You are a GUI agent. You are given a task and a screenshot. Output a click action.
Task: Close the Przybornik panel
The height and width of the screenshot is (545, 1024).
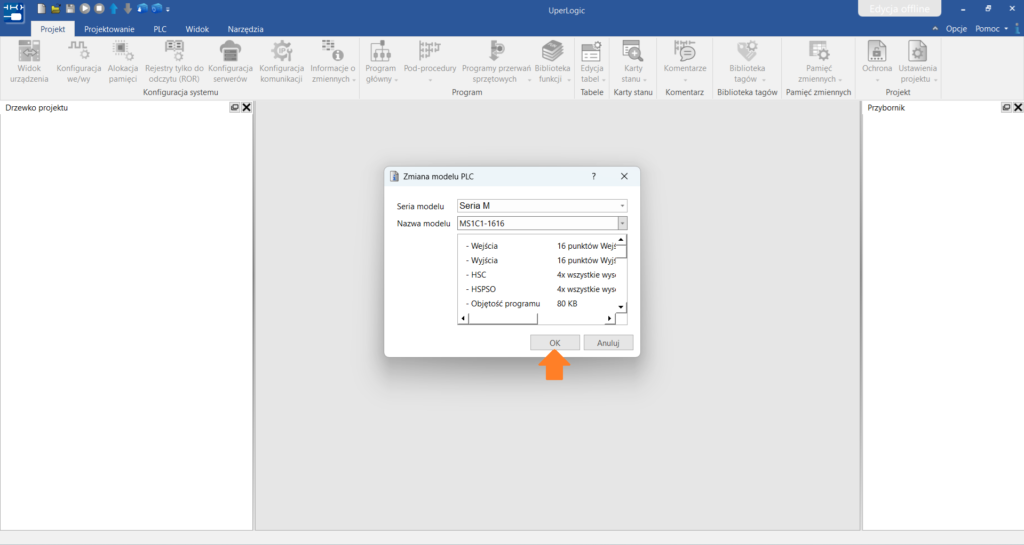point(1018,107)
